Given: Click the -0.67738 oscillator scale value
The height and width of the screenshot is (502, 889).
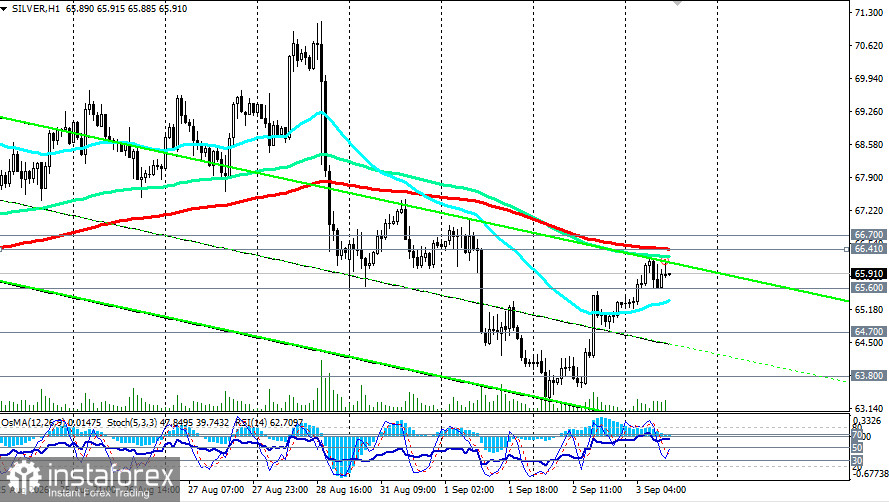Looking at the screenshot, I should pos(869,473).
